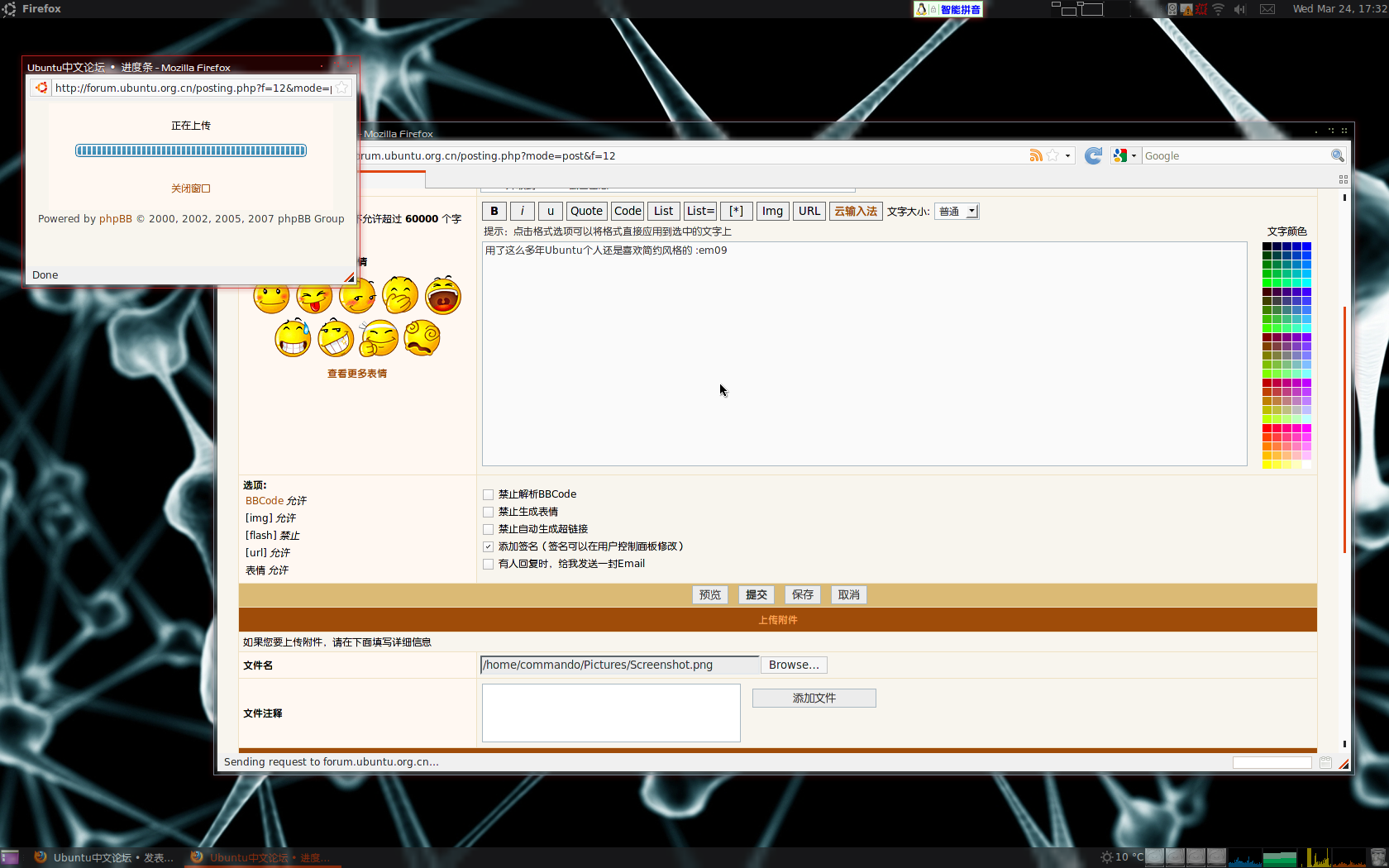The width and height of the screenshot is (1389, 868).
Task: Click the 提交 submit button
Action: [756, 594]
